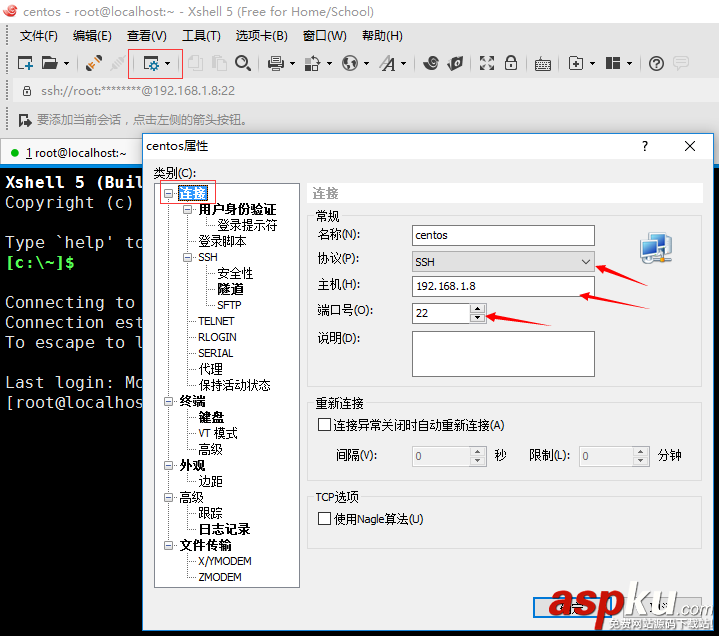
Task: Collapse the 高级 top-level tree node
Action: point(169,497)
